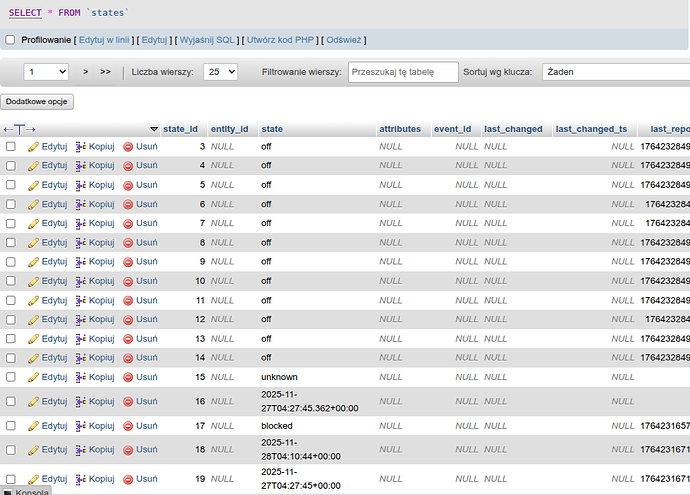Enable the Profilowanie checkbox
The image size is (690, 495).
pyautogui.click(x=11, y=40)
